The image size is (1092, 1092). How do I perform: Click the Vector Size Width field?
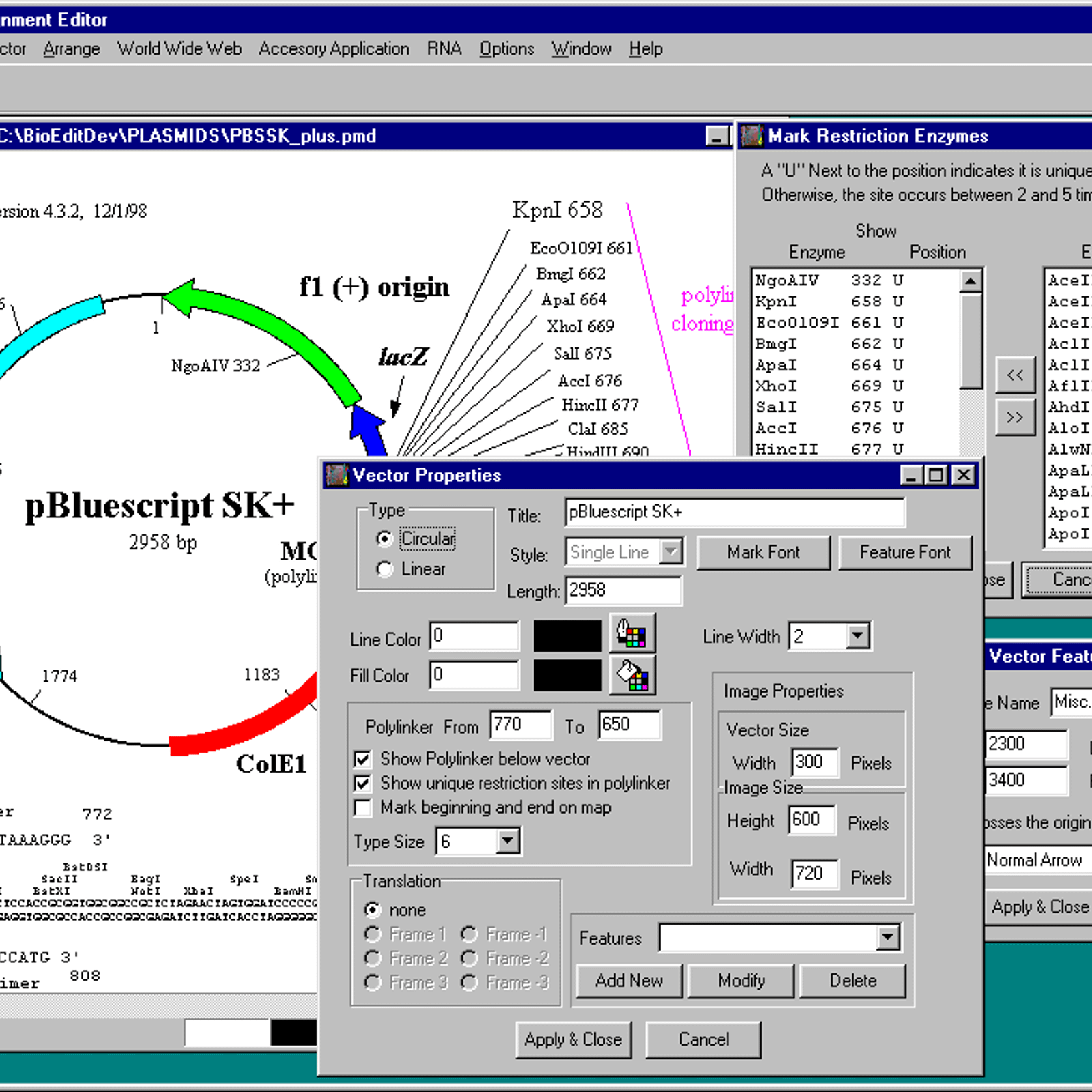tap(815, 762)
